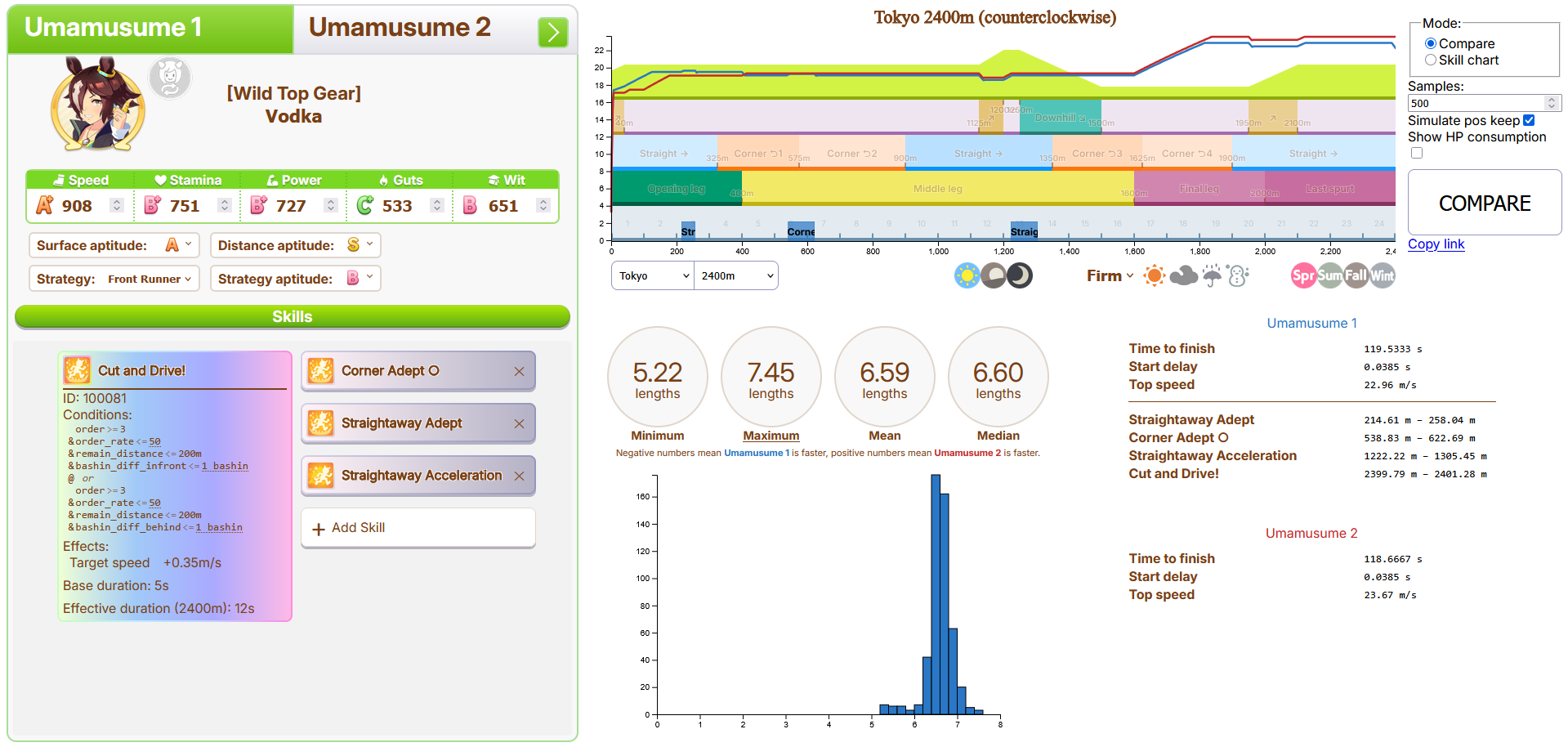1568x747 pixels.
Task: Choose rainy umbrella weather icon
Action: (x=1212, y=275)
